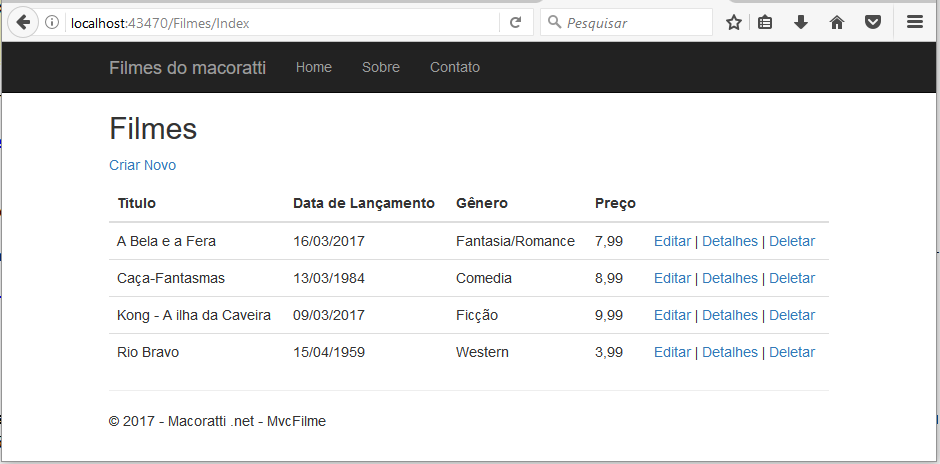Click Deletar for Kong - A ilha da Caveira

coord(792,315)
